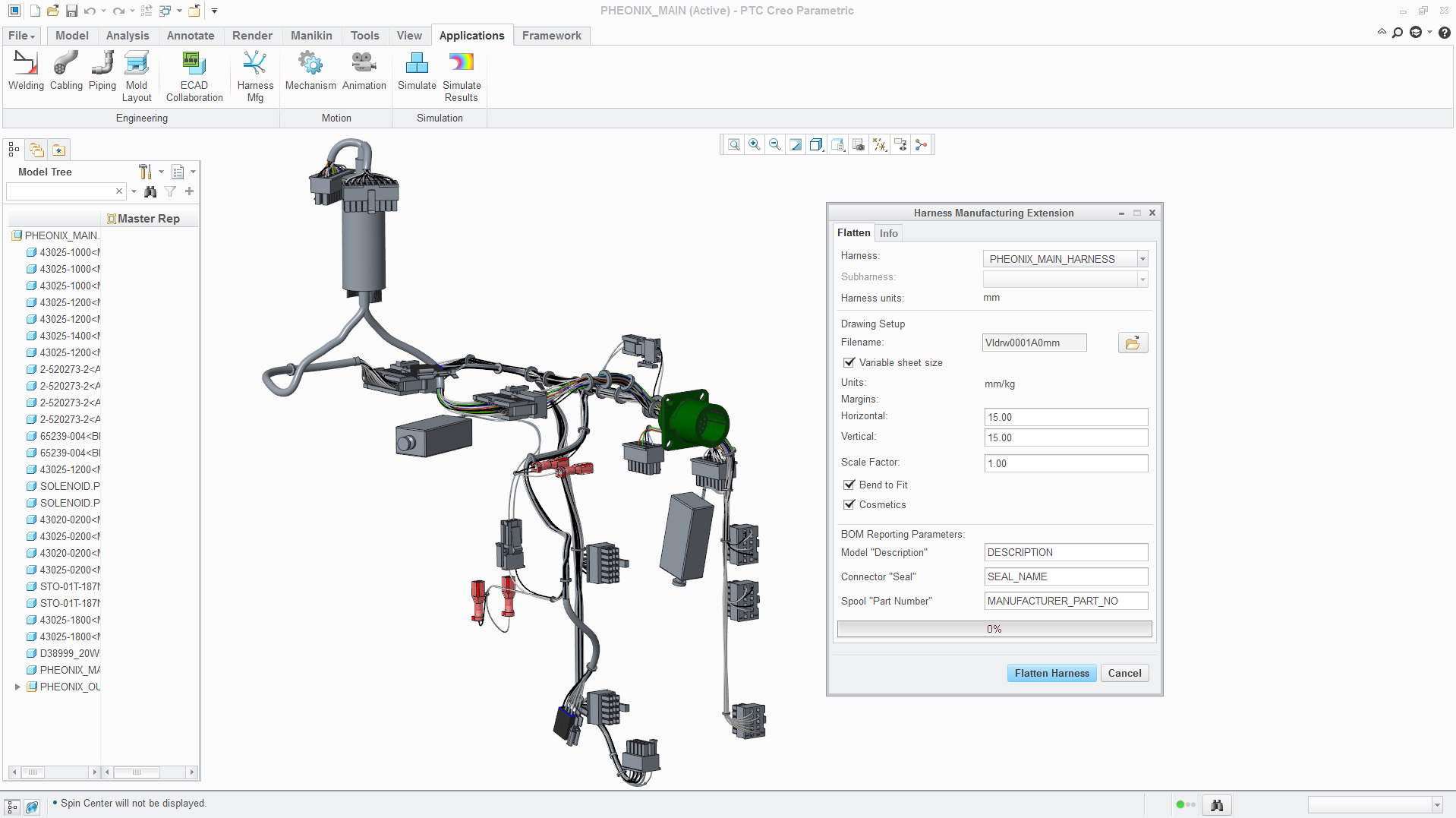Screen dimensions: 1456x818
Task: Launch Simulate application
Action: 417,72
